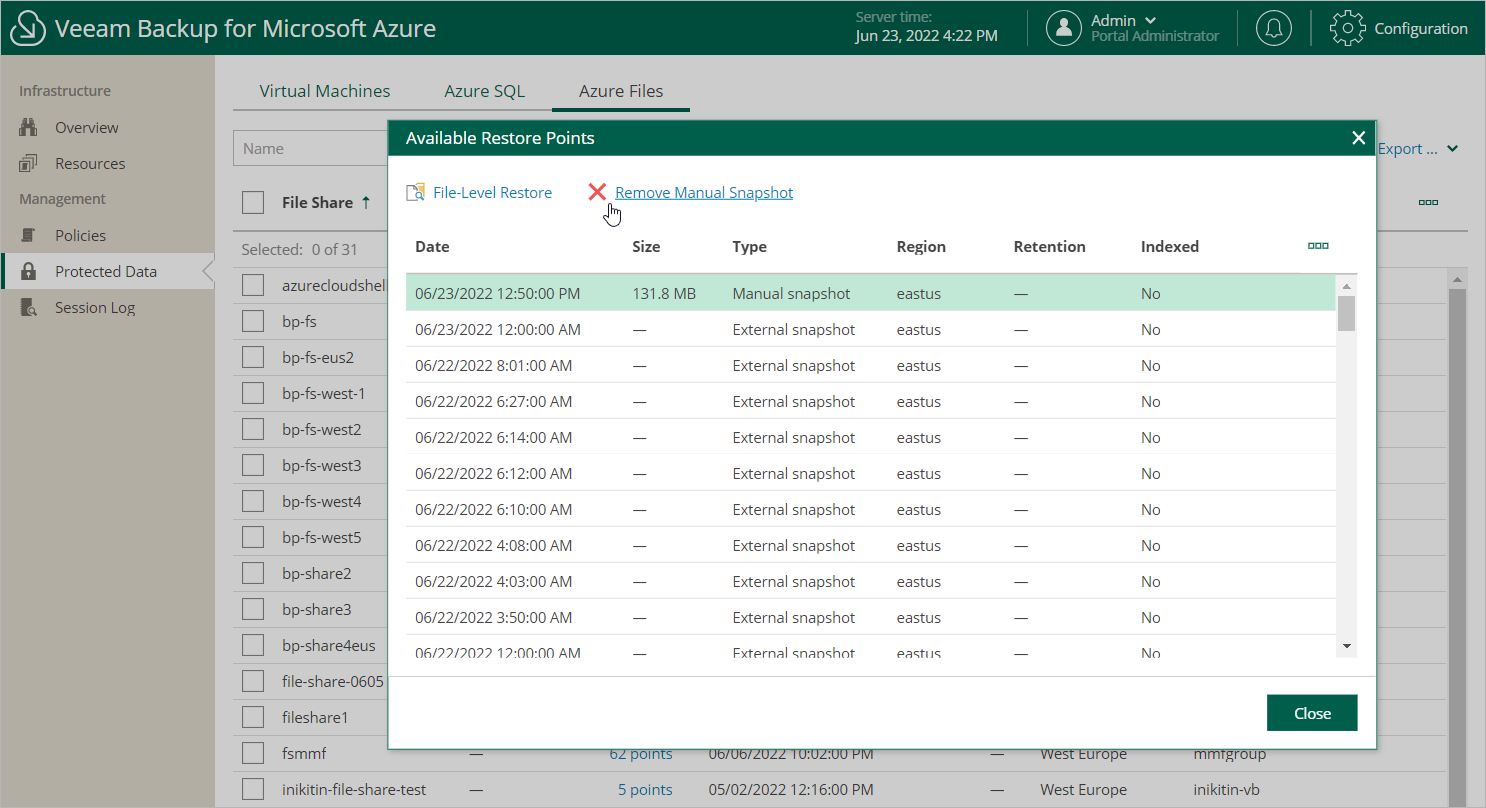Select the Session Log icon

coord(28,307)
